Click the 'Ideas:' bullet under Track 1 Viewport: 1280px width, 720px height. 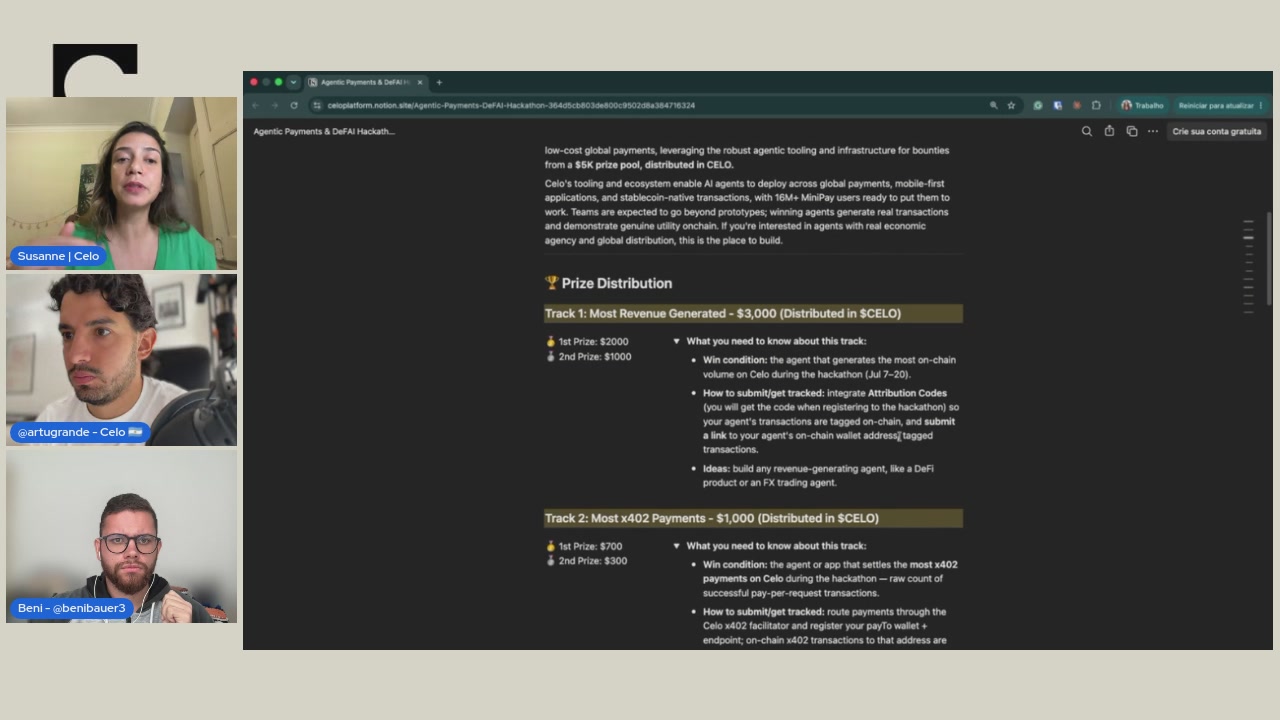[x=716, y=469]
